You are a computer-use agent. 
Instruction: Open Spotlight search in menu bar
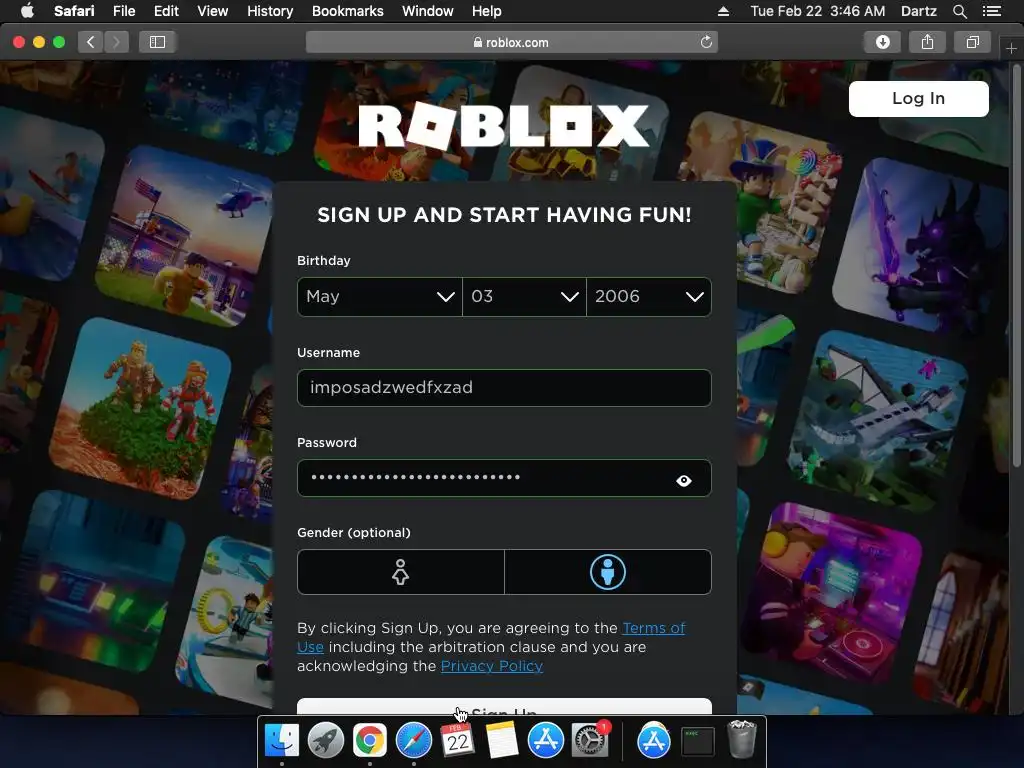(959, 11)
